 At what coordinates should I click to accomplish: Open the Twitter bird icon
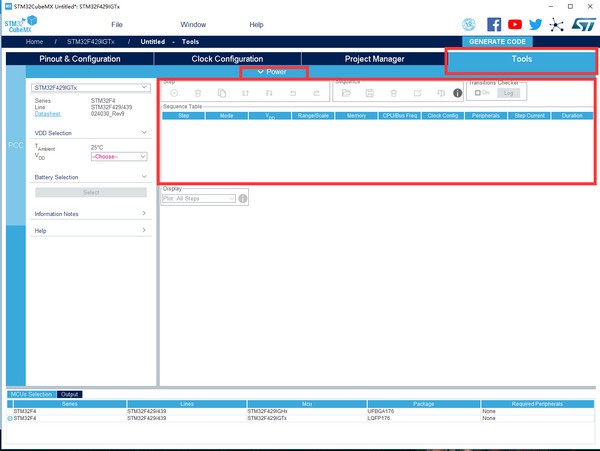point(535,24)
